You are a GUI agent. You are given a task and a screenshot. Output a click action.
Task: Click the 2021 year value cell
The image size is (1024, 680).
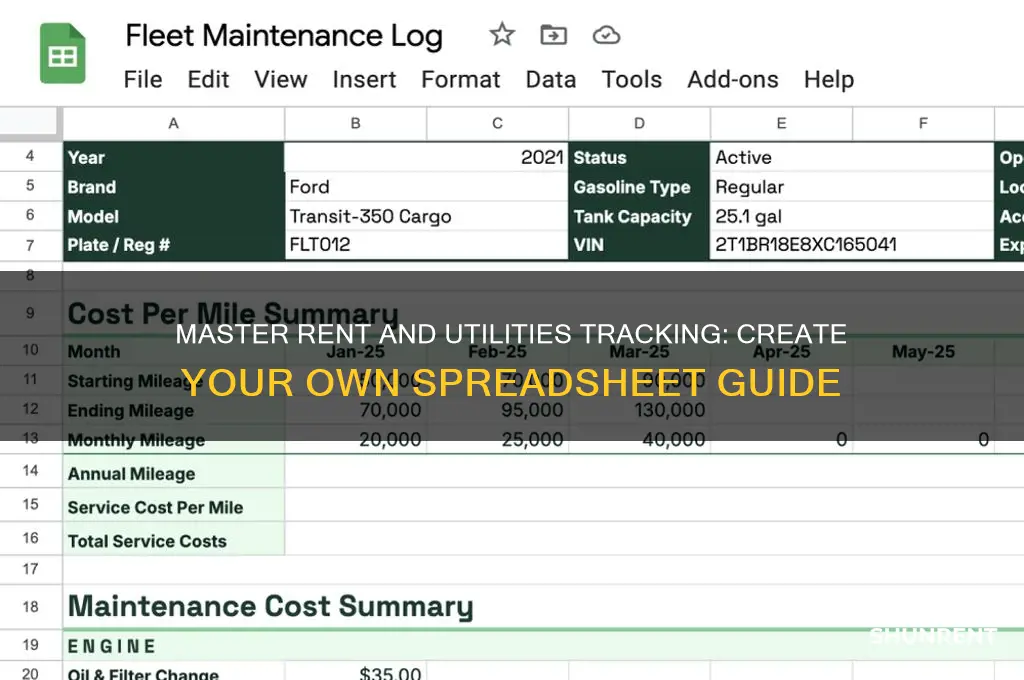tap(426, 157)
